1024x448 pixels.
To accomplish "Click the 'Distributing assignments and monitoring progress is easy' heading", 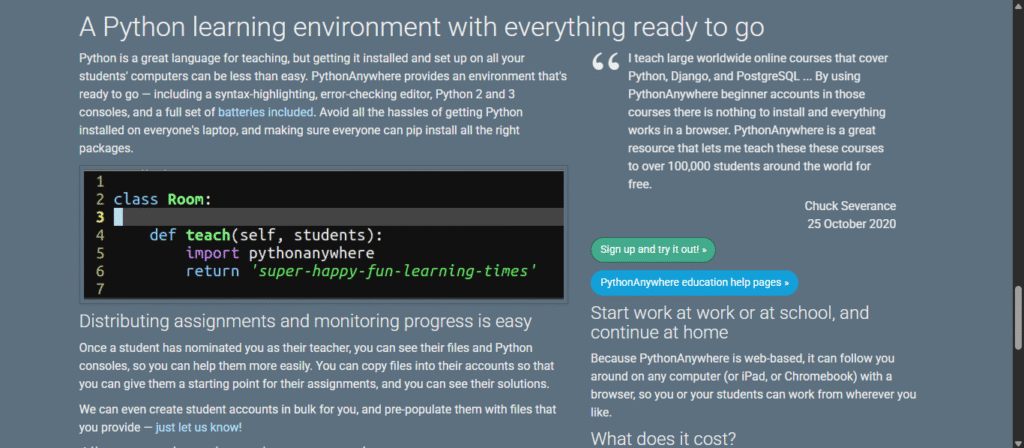I will point(305,321).
